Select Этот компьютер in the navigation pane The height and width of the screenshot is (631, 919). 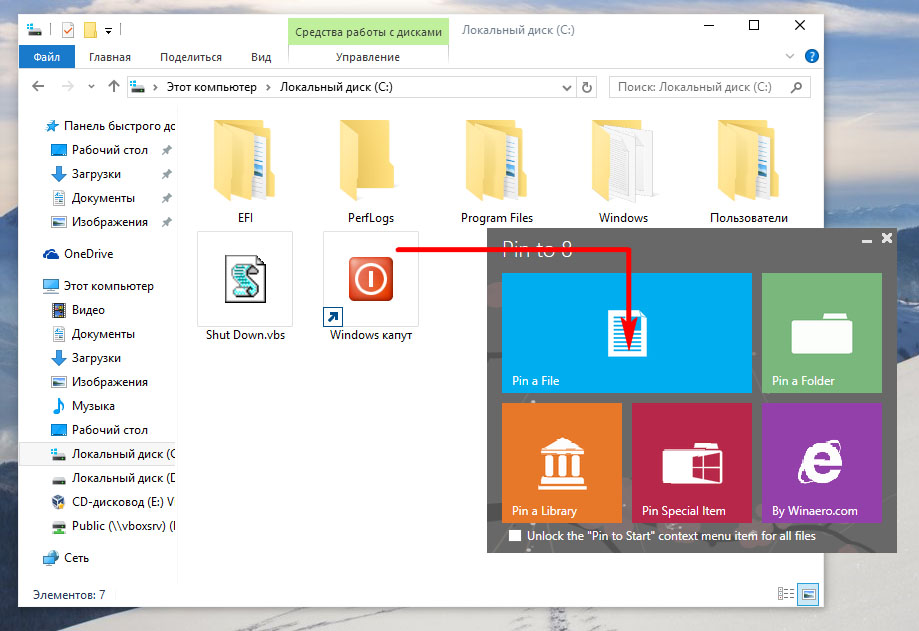point(98,286)
